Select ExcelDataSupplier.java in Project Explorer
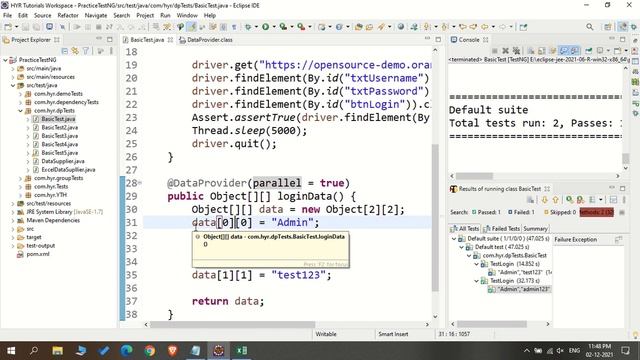This screenshot has height=360, width=640. [68, 169]
